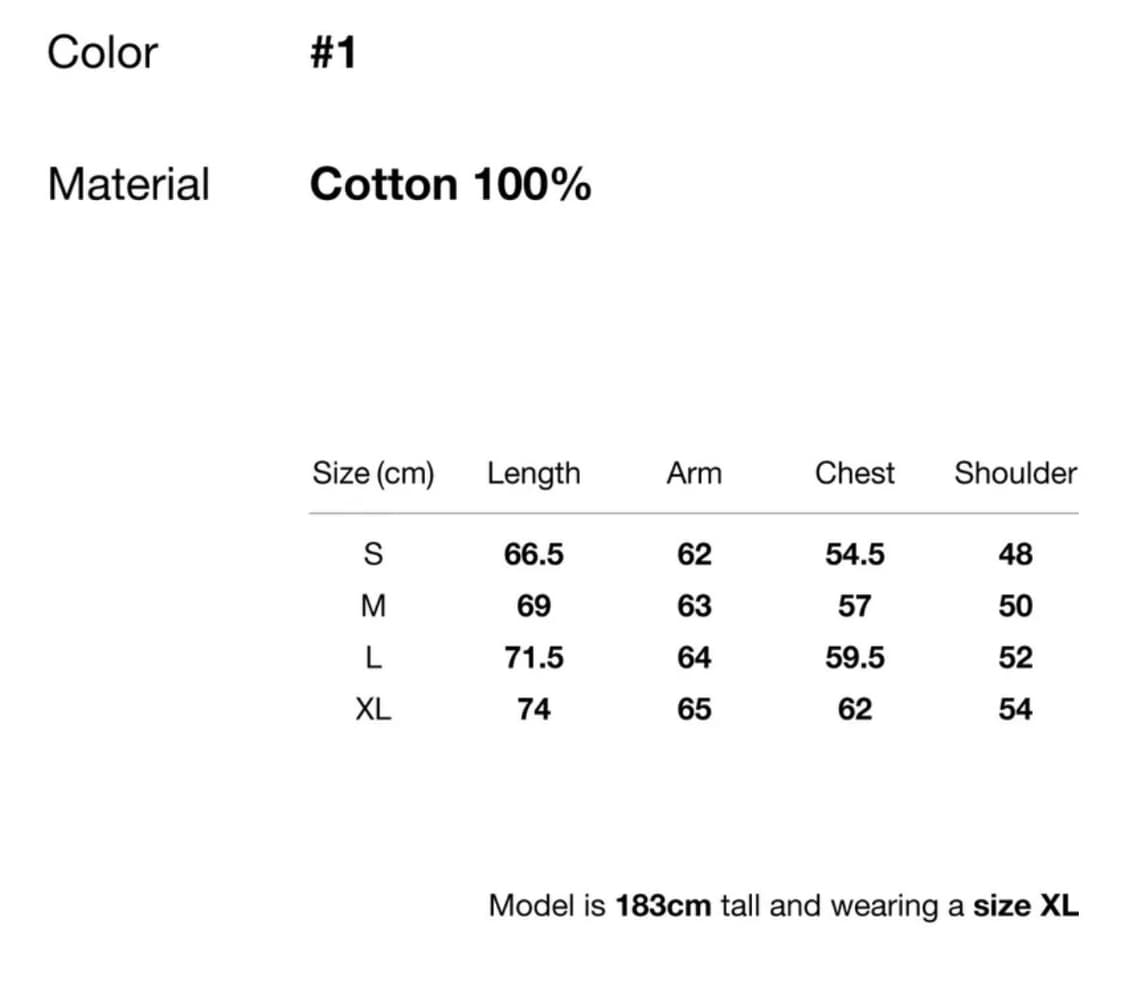The image size is (1125, 987).
Task: Click the bold size XL model text
Action: [x=1026, y=906]
